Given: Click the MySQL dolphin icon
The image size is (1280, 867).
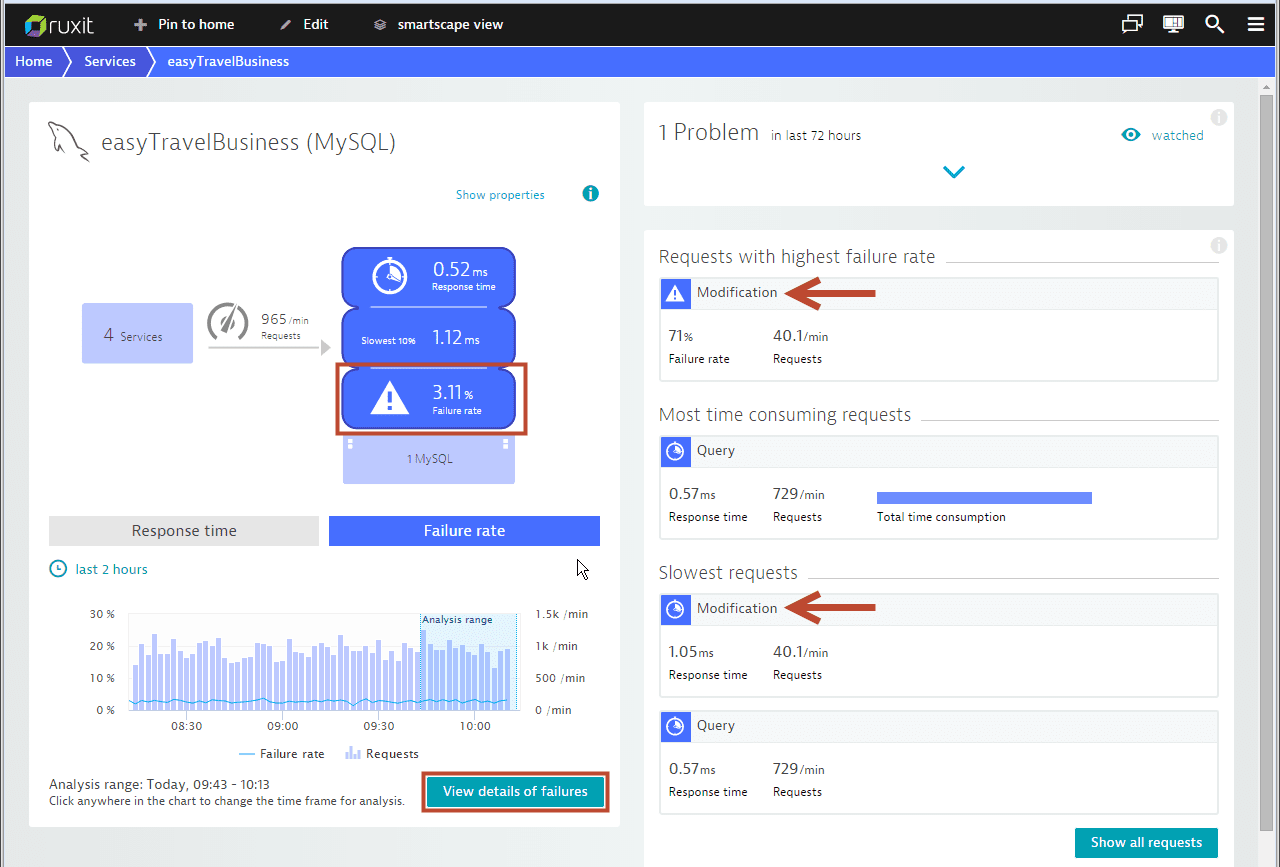Looking at the screenshot, I should 69,141.
